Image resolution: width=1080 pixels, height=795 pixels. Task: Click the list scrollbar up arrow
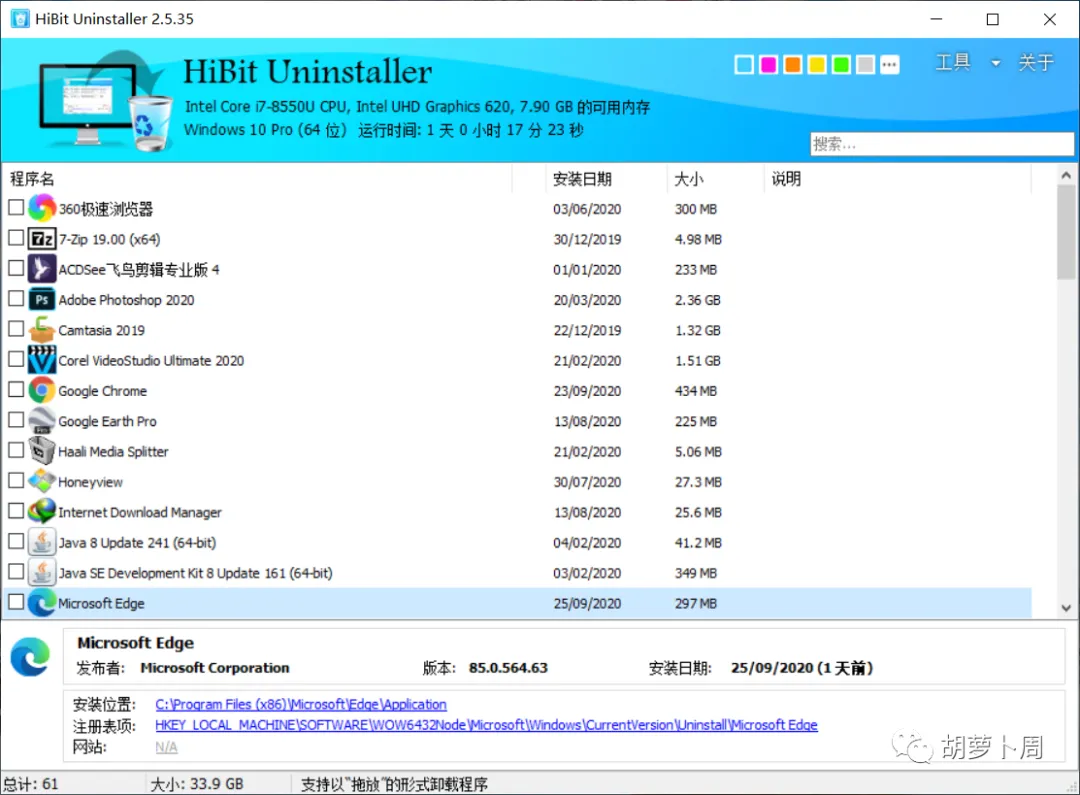tap(1066, 176)
